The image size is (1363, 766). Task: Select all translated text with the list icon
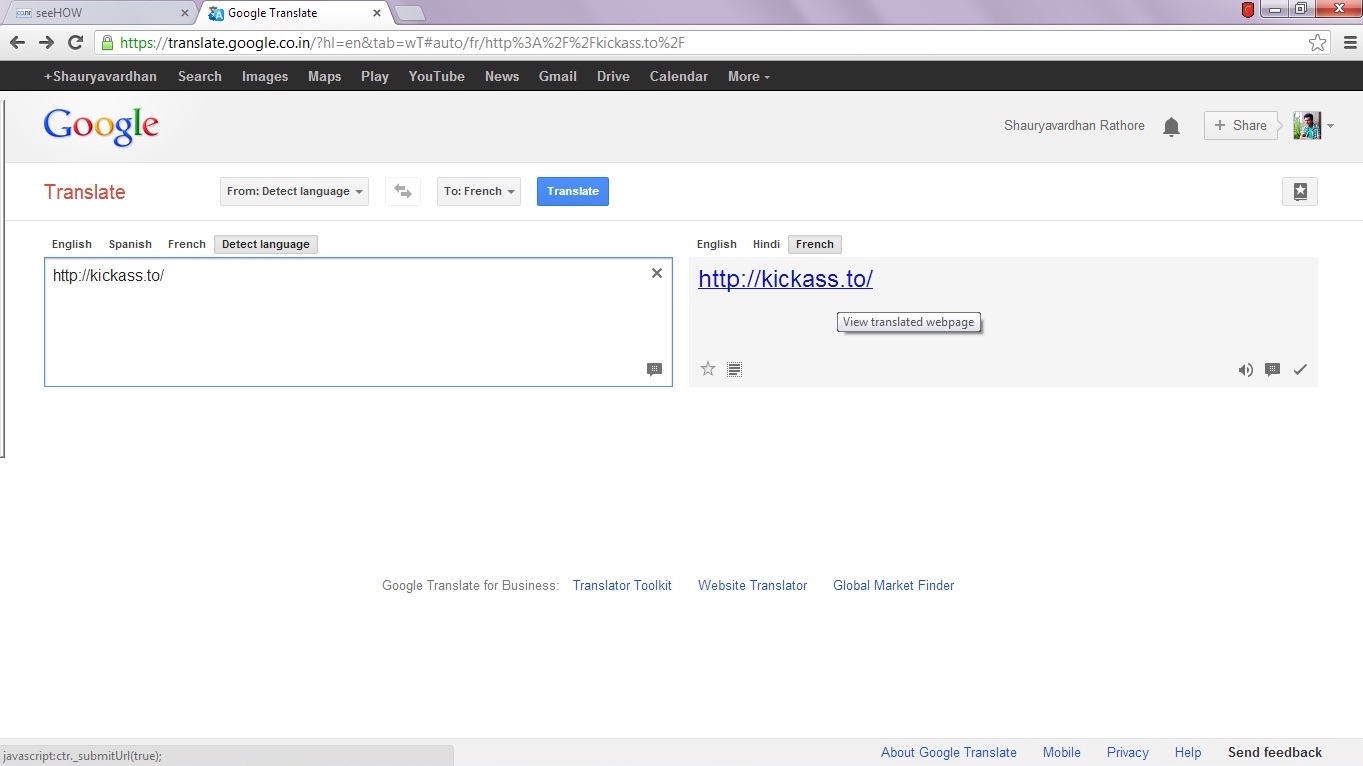734,369
